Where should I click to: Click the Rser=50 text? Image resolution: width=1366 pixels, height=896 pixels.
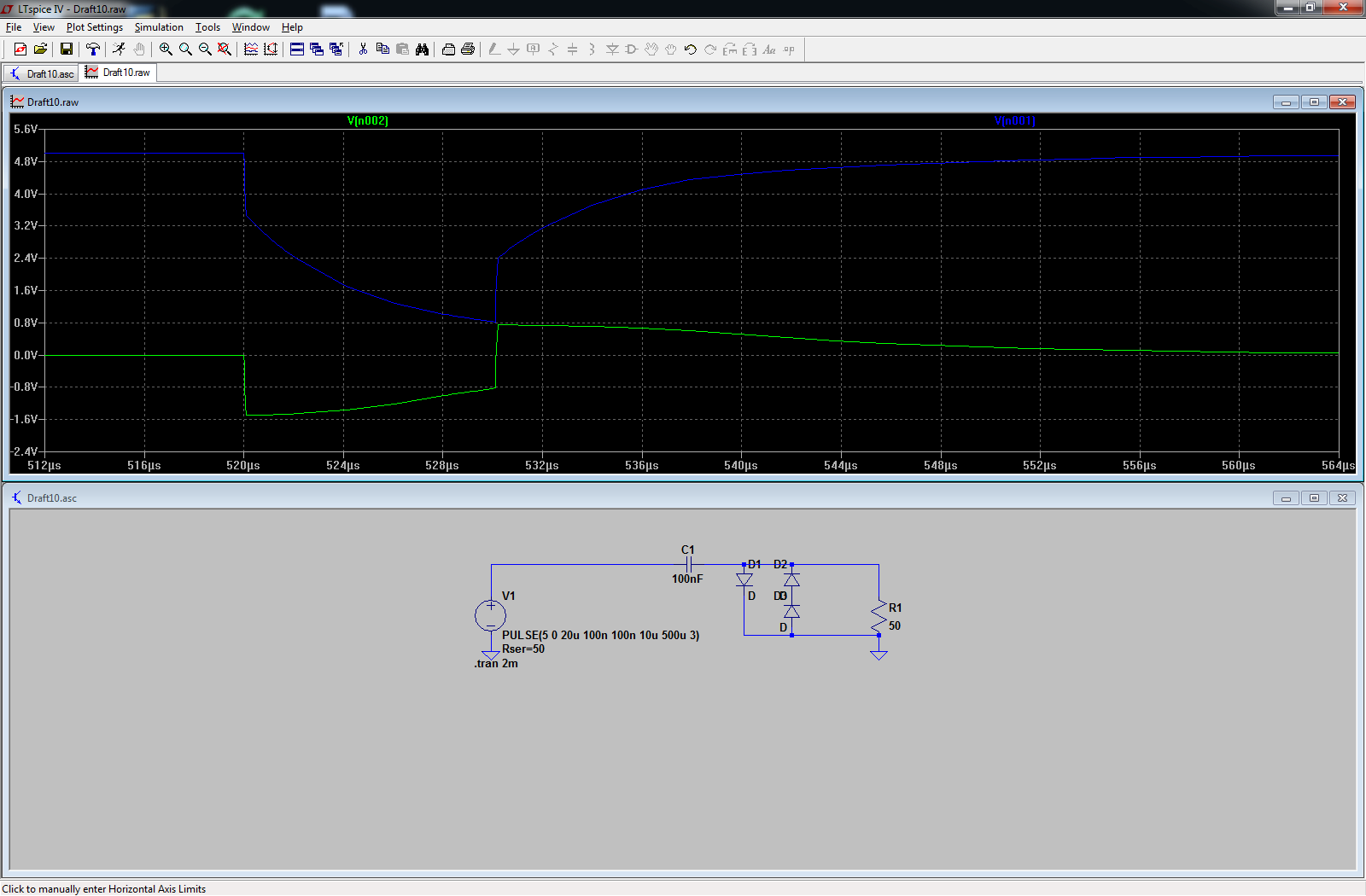523,649
